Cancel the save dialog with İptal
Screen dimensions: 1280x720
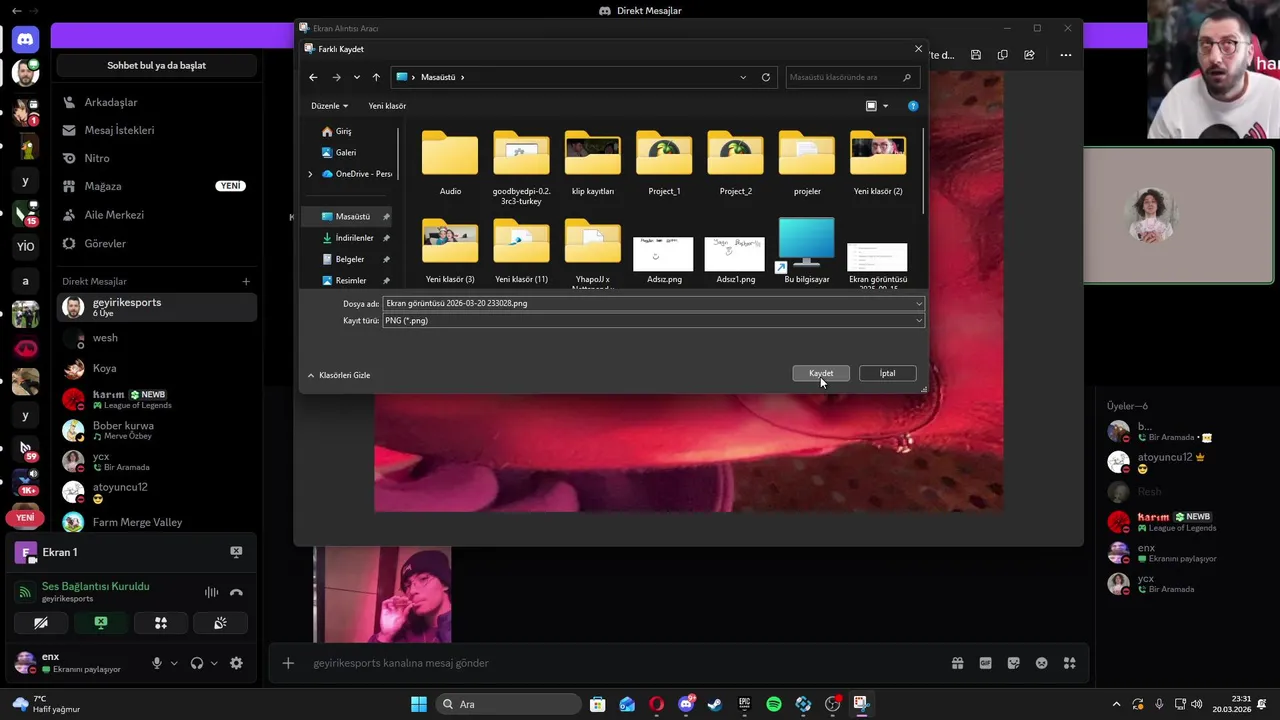tap(887, 373)
